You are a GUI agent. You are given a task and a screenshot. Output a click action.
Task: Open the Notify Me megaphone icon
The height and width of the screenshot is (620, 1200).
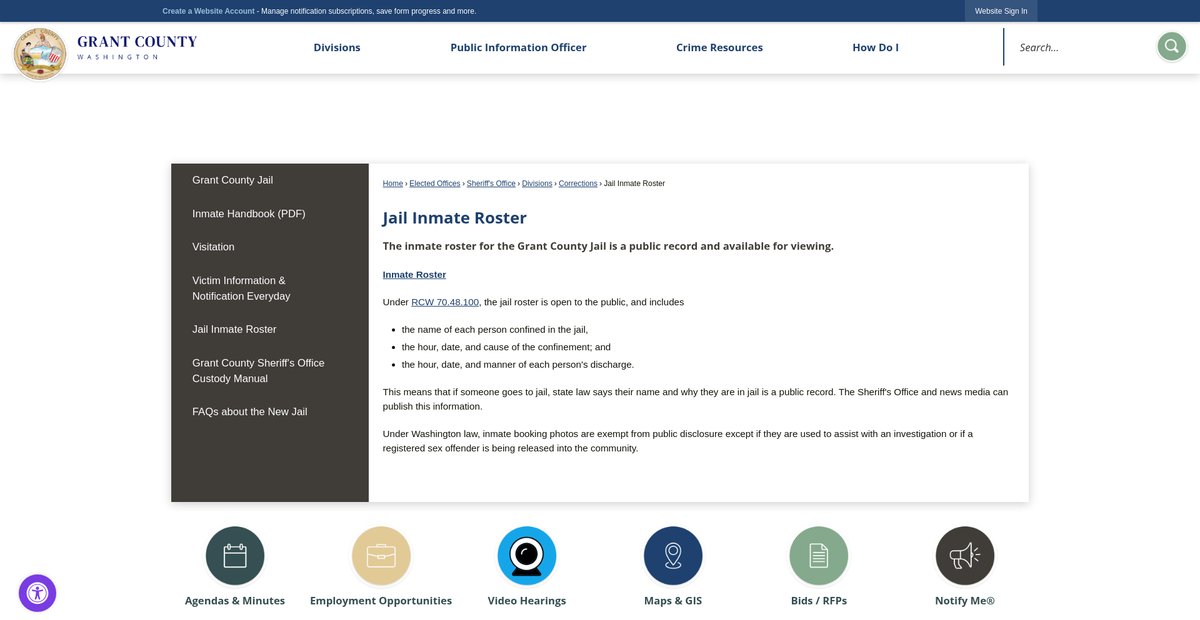965,556
